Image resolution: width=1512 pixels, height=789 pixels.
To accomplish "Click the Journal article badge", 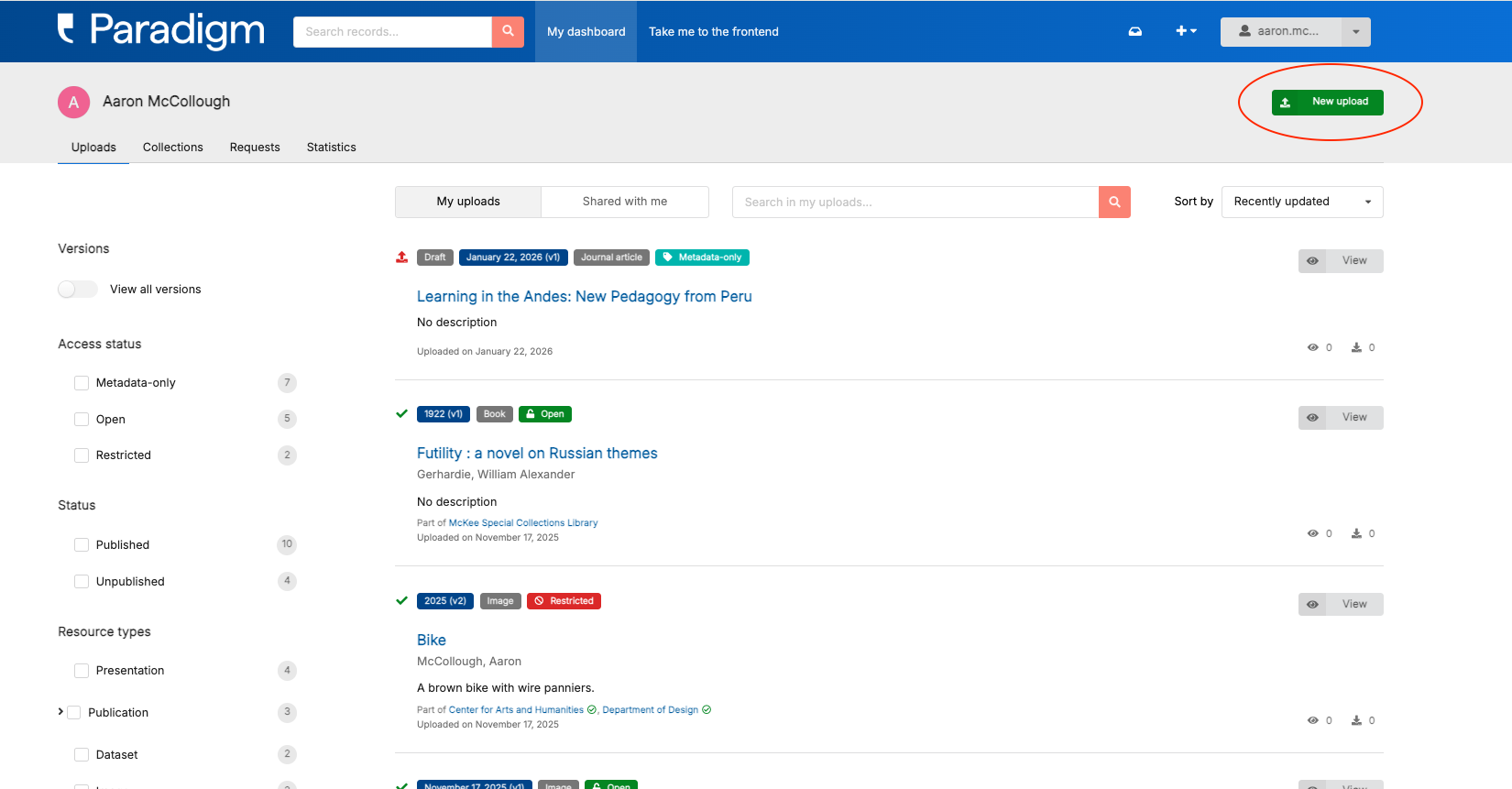I will (611, 258).
